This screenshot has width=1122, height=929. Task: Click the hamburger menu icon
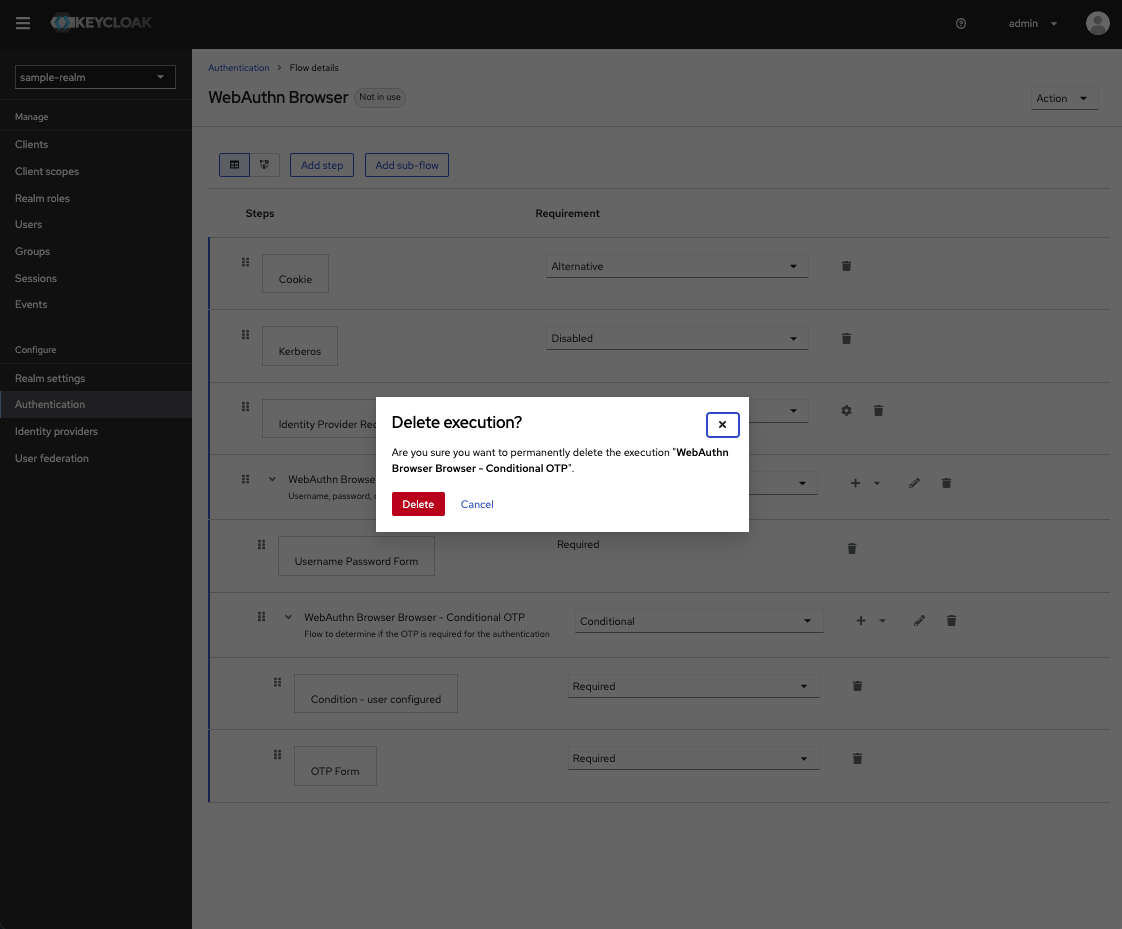point(23,23)
